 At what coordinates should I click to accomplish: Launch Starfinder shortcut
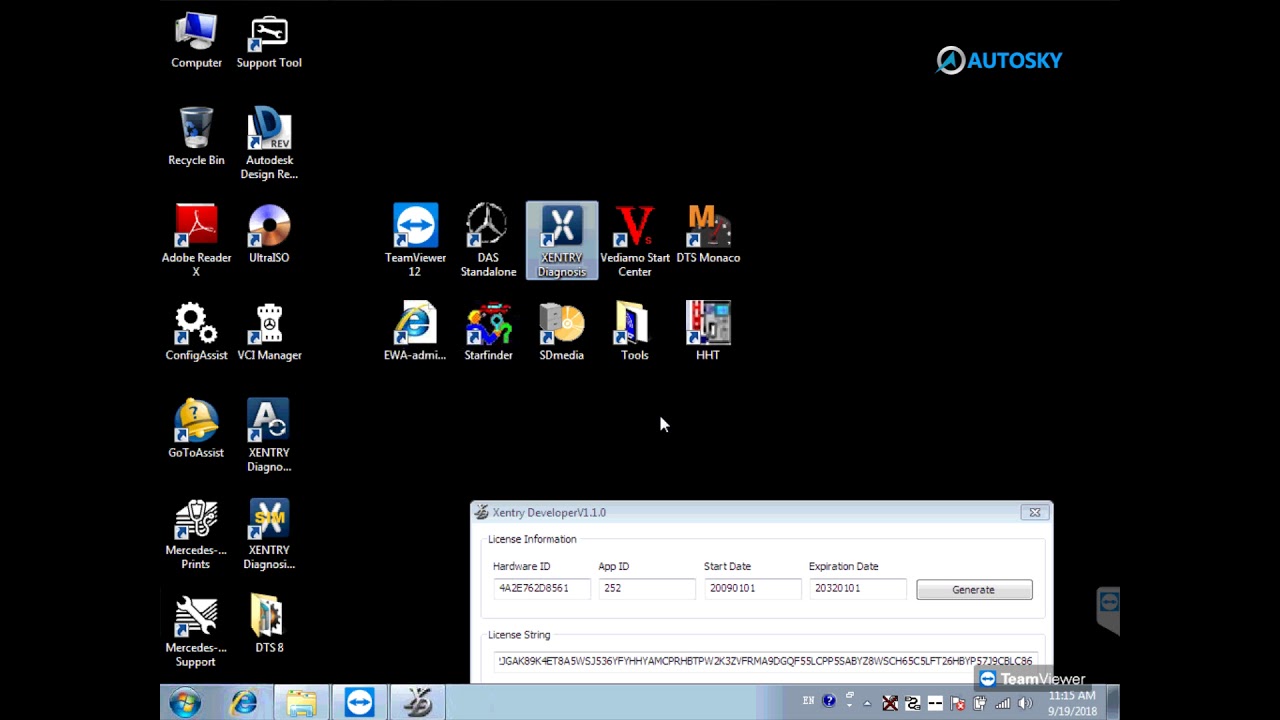[x=488, y=332]
